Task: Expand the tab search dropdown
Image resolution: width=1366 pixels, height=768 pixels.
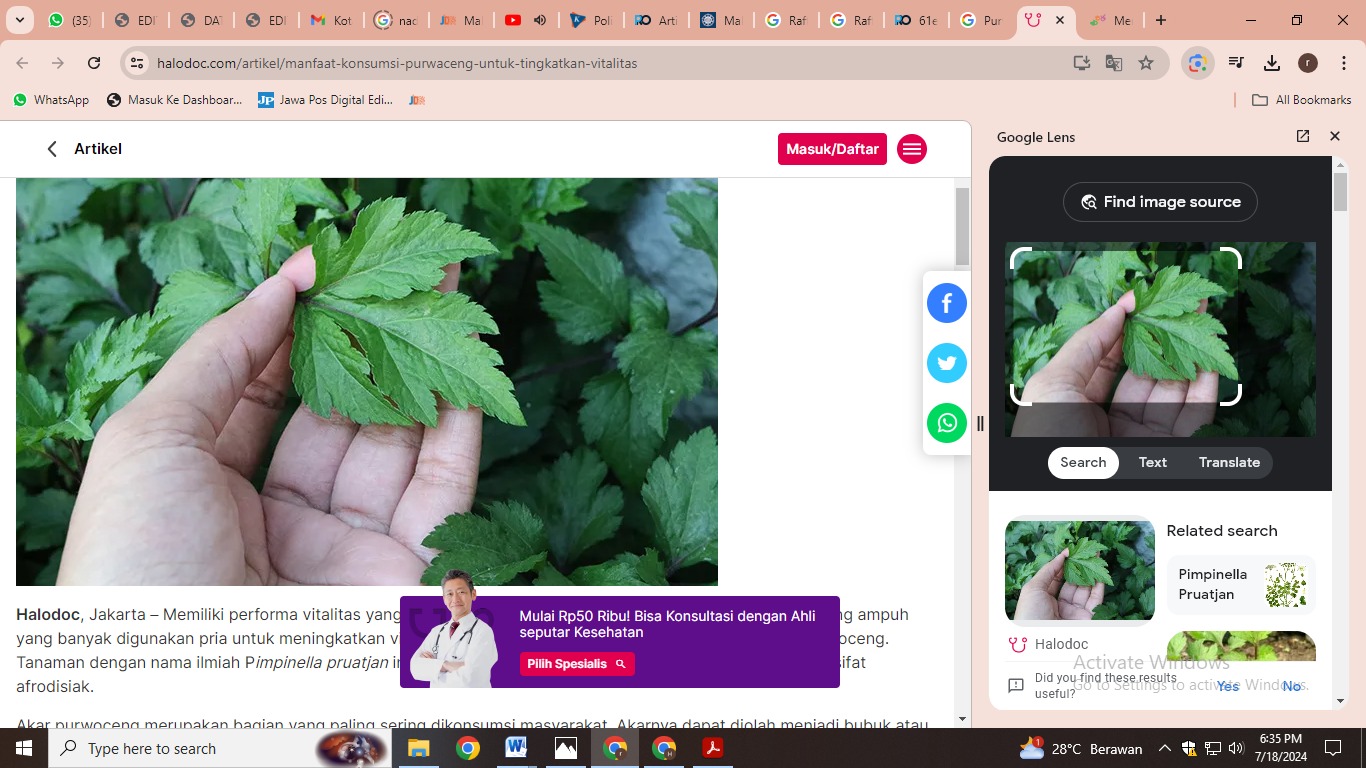Action: (x=19, y=20)
